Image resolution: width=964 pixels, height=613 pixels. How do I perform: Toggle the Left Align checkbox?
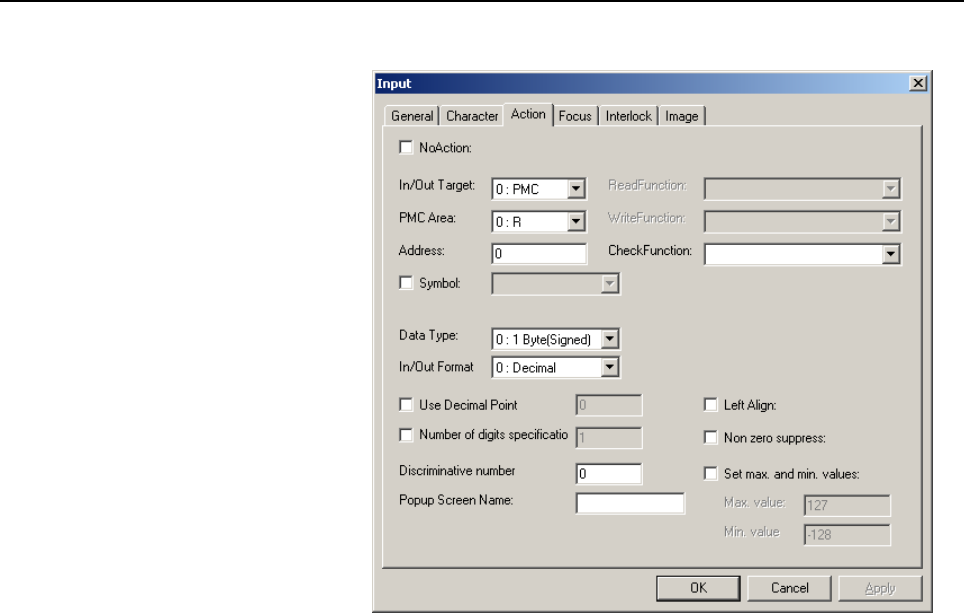(711, 405)
